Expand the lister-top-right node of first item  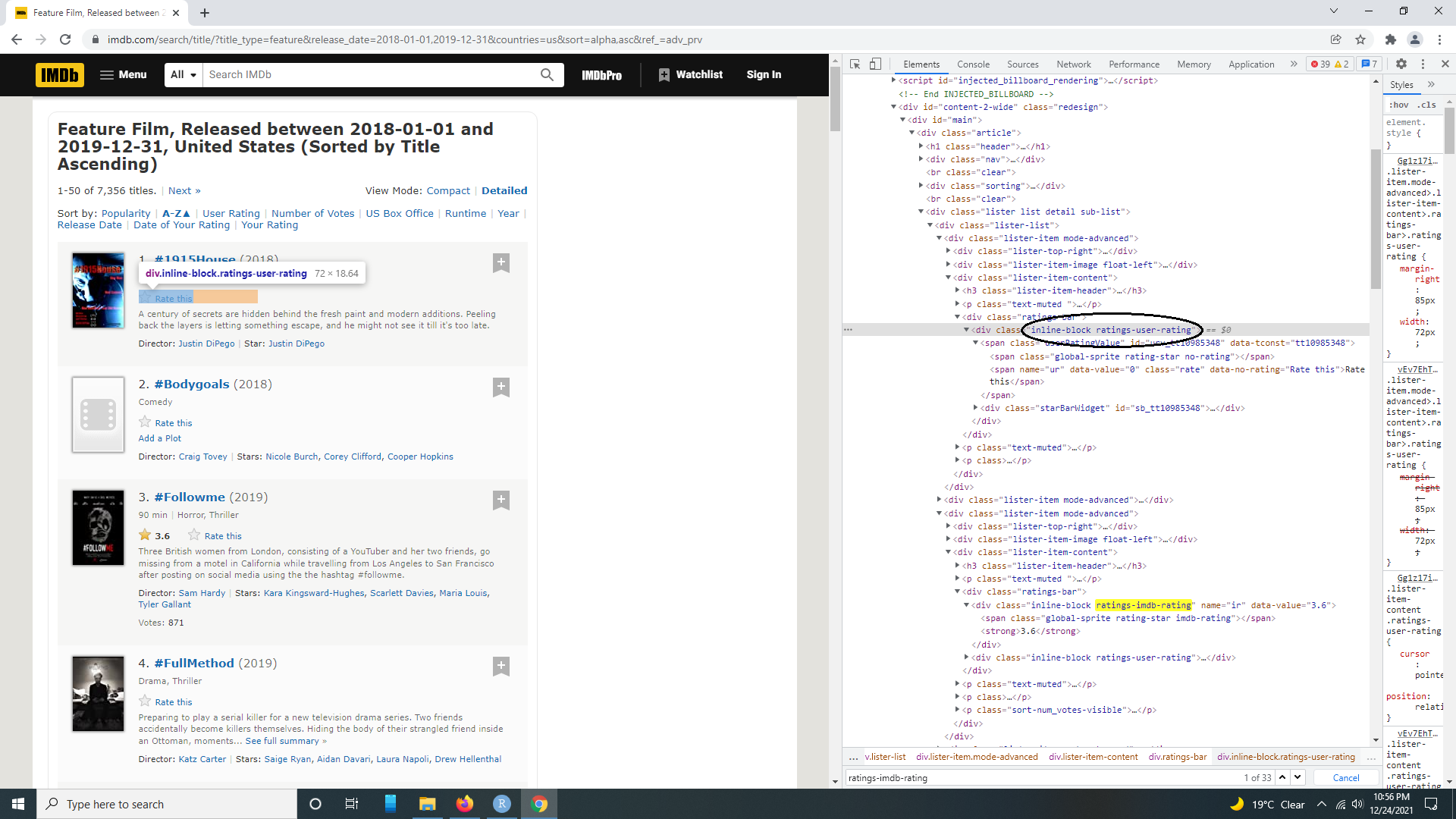(948, 251)
